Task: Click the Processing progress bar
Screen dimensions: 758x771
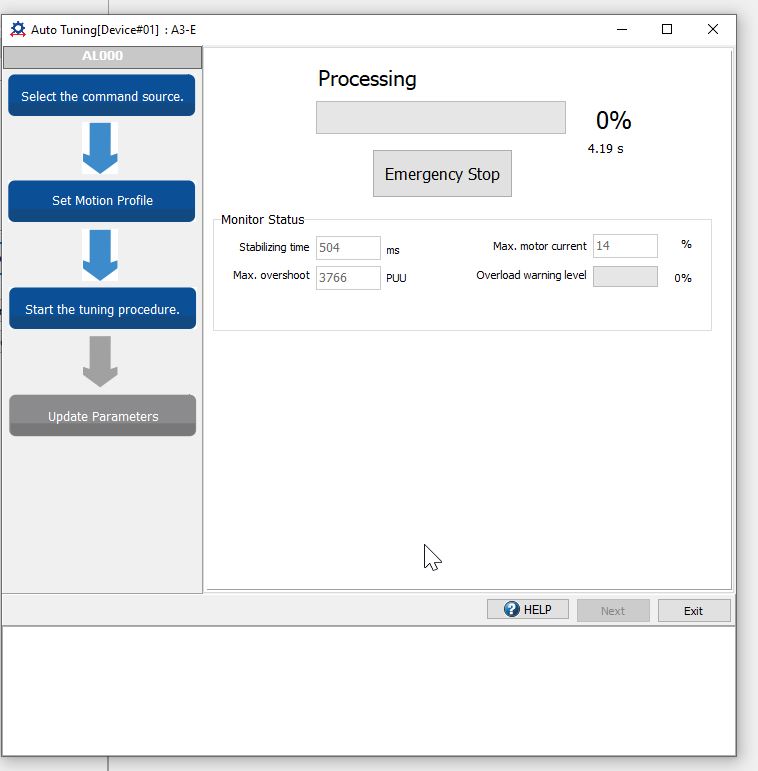Action: coord(441,118)
